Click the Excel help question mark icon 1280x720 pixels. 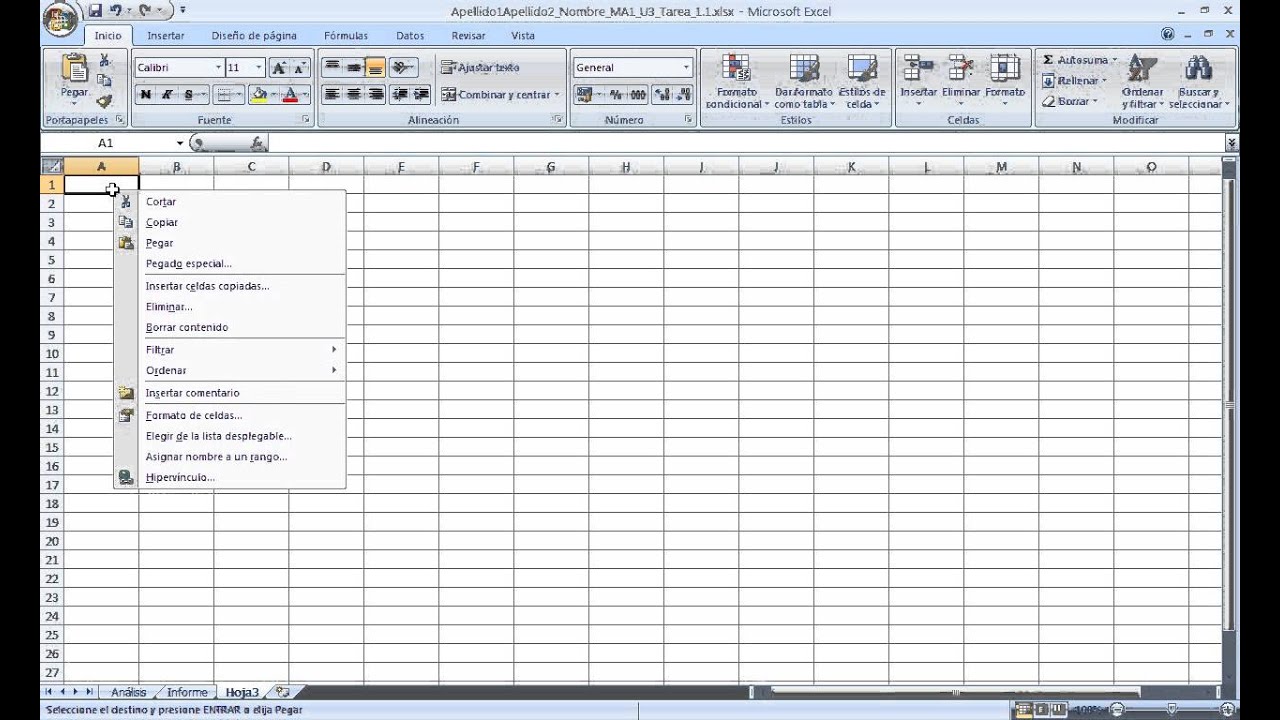pos(1167,34)
